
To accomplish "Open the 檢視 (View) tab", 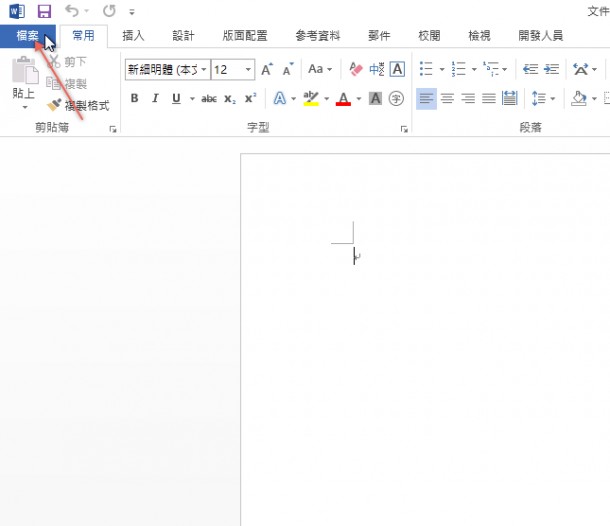I will pyautogui.click(x=479, y=36).
